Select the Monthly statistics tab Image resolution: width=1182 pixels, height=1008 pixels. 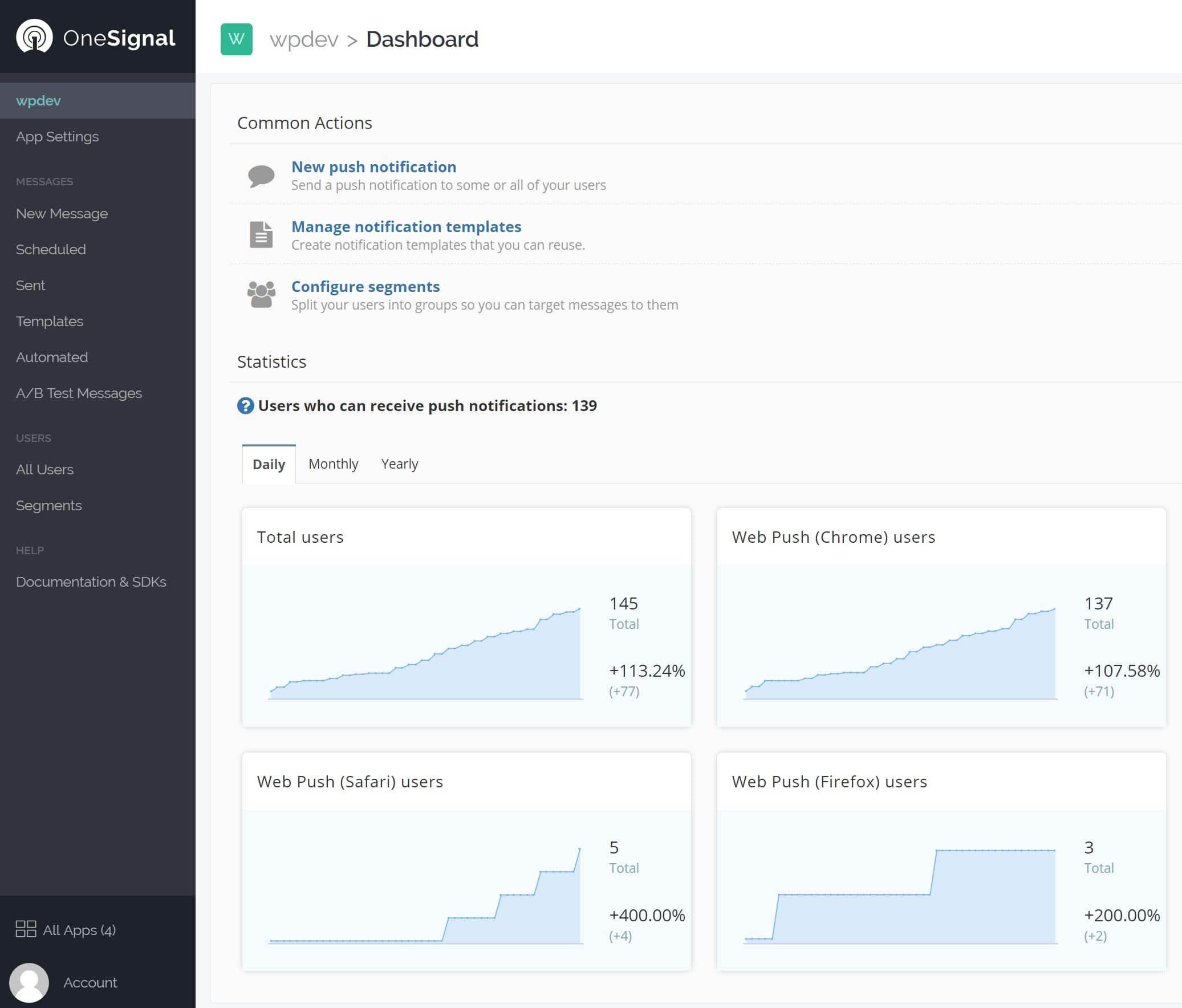(x=333, y=463)
